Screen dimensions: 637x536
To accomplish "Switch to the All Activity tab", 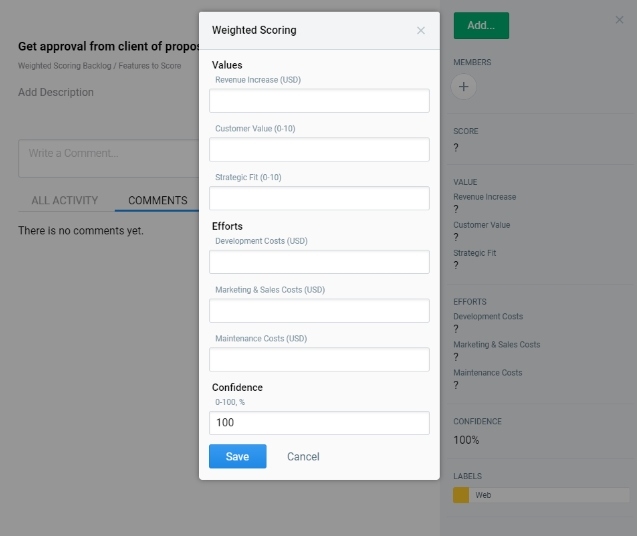I will pyautogui.click(x=65, y=200).
